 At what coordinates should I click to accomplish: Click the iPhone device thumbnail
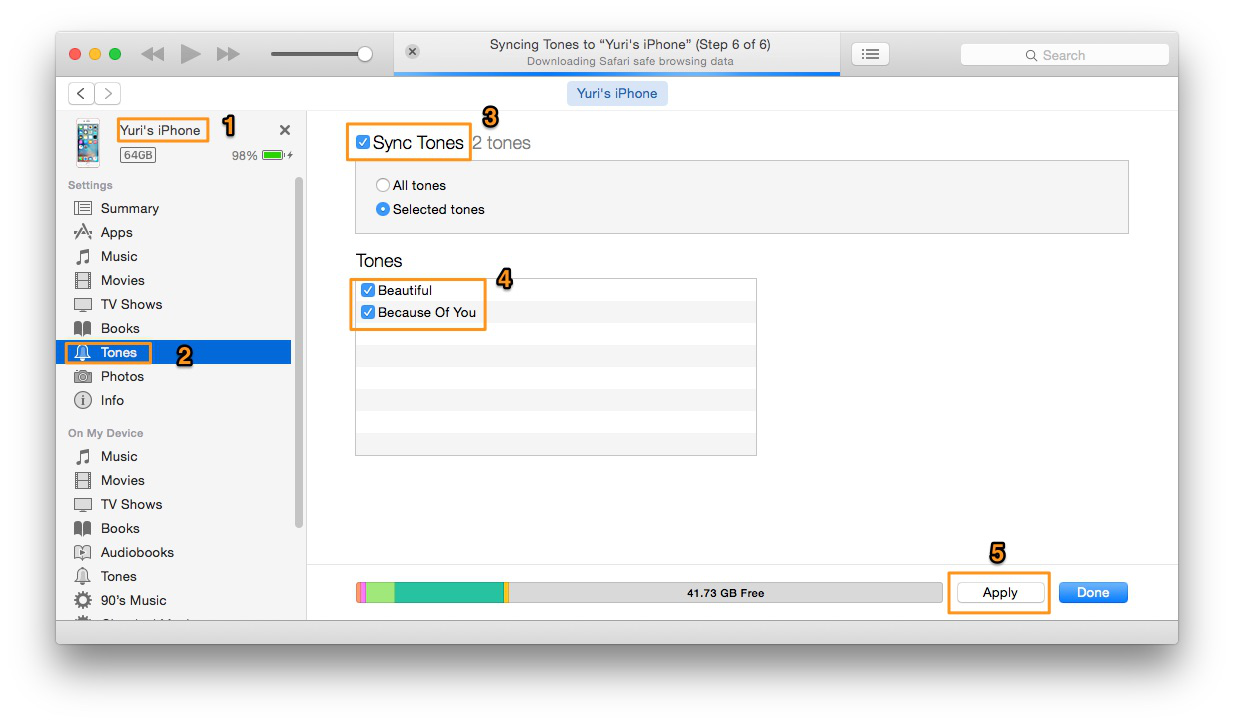88,142
